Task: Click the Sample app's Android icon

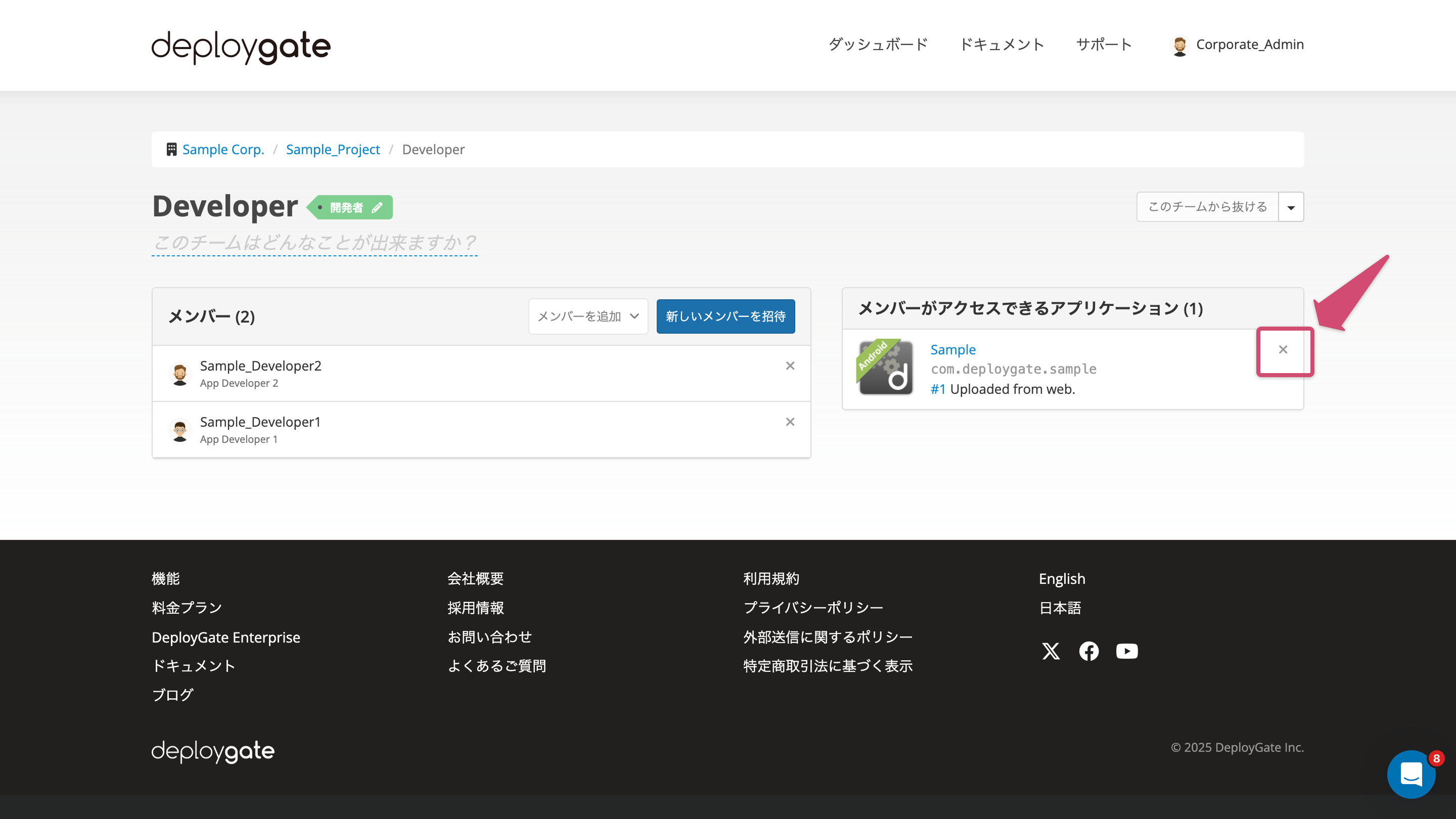Action: coord(885,369)
